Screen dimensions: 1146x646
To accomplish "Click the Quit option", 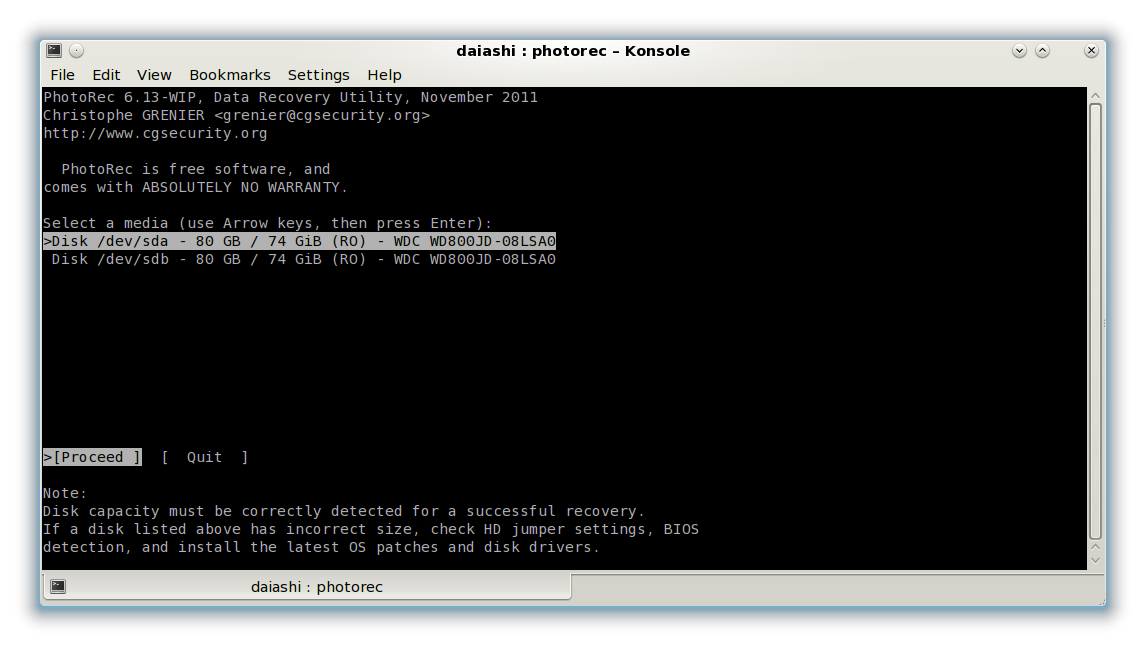I will (x=205, y=457).
